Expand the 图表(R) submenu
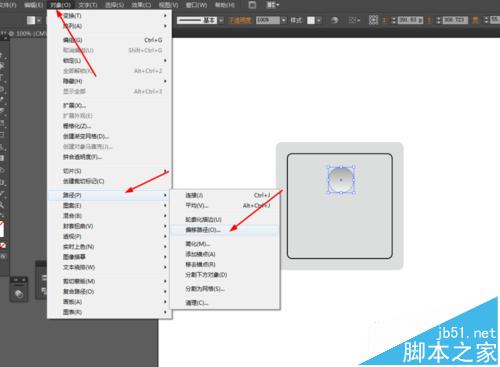This screenshot has height=367, width=500. 110,312
